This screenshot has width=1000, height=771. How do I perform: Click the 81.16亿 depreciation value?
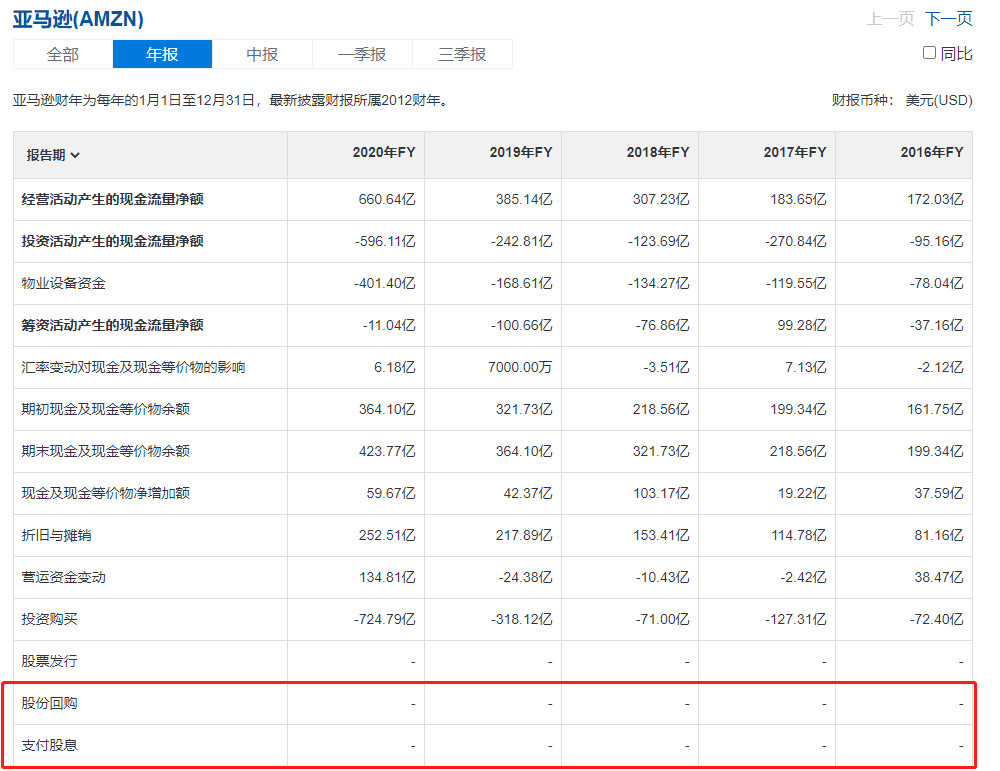[x=939, y=535]
